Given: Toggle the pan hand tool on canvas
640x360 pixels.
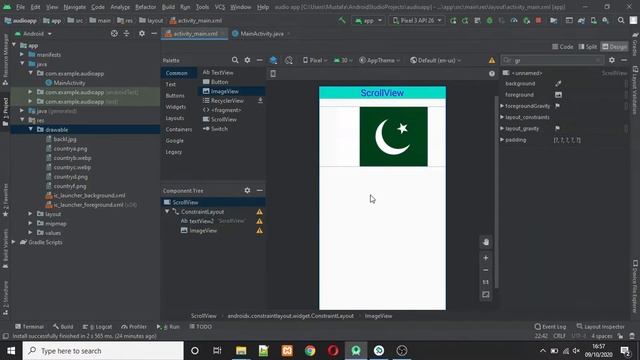Looking at the screenshot, I should (x=486, y=242).
